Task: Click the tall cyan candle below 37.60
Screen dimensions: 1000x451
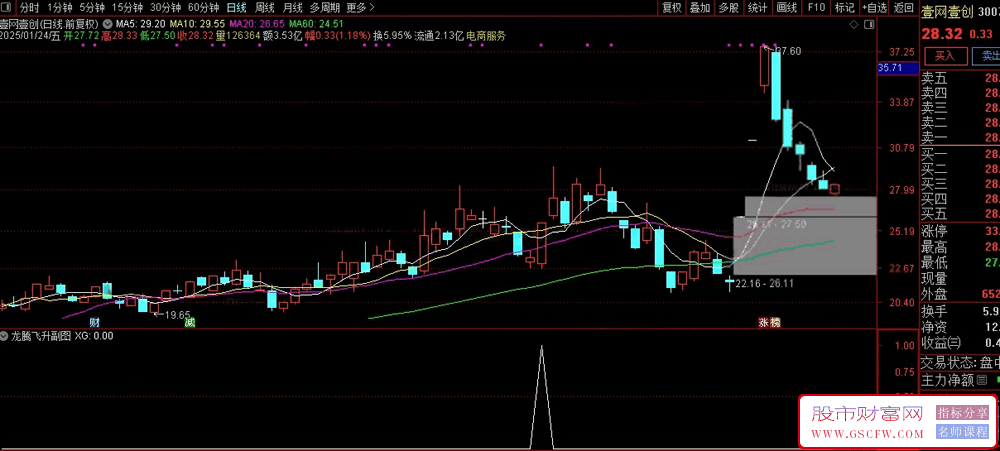Action: 776,85
